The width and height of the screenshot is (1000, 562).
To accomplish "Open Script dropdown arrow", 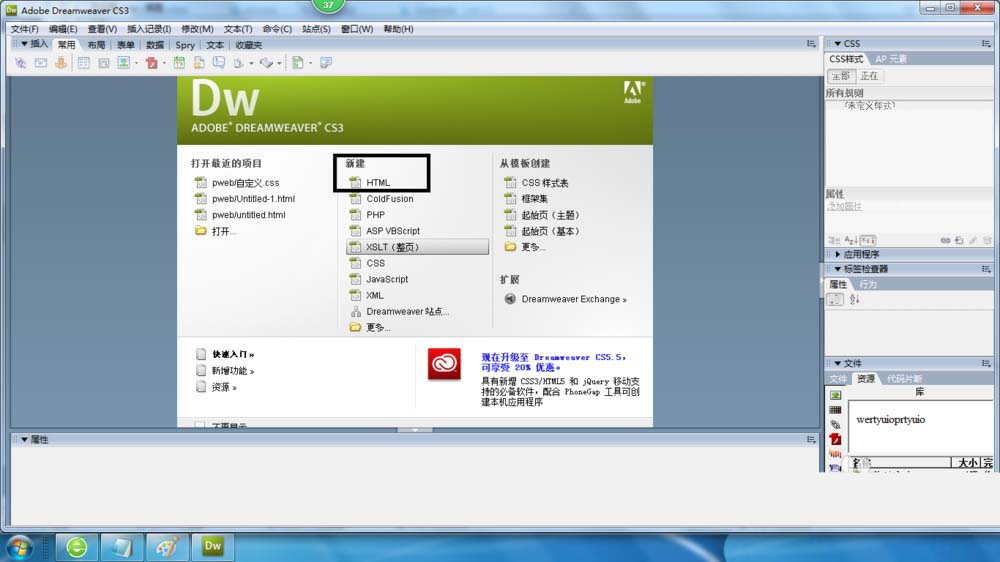I will coord(279,63).
